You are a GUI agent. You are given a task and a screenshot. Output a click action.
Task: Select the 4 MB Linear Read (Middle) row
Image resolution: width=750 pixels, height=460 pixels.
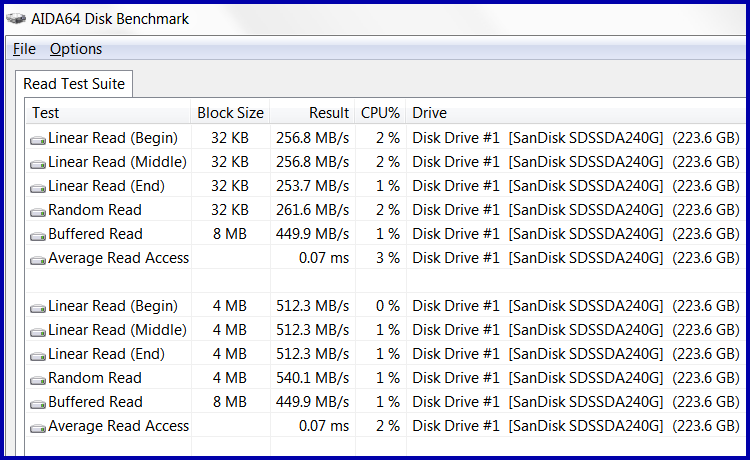pyautogui.click(x=386, y=329)
